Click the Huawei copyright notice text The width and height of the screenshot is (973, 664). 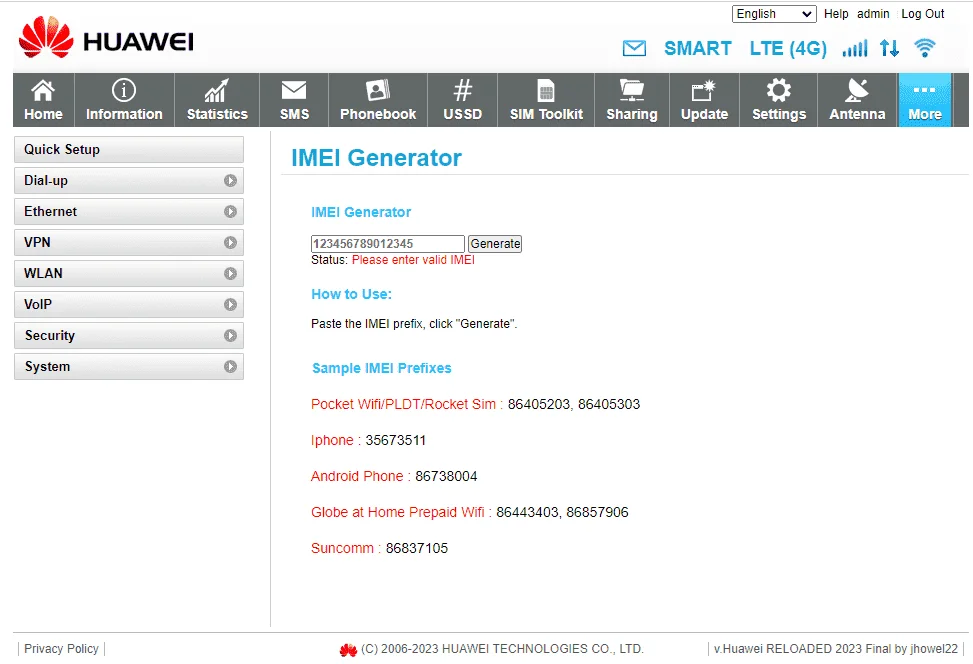click(x=502, y=648)
